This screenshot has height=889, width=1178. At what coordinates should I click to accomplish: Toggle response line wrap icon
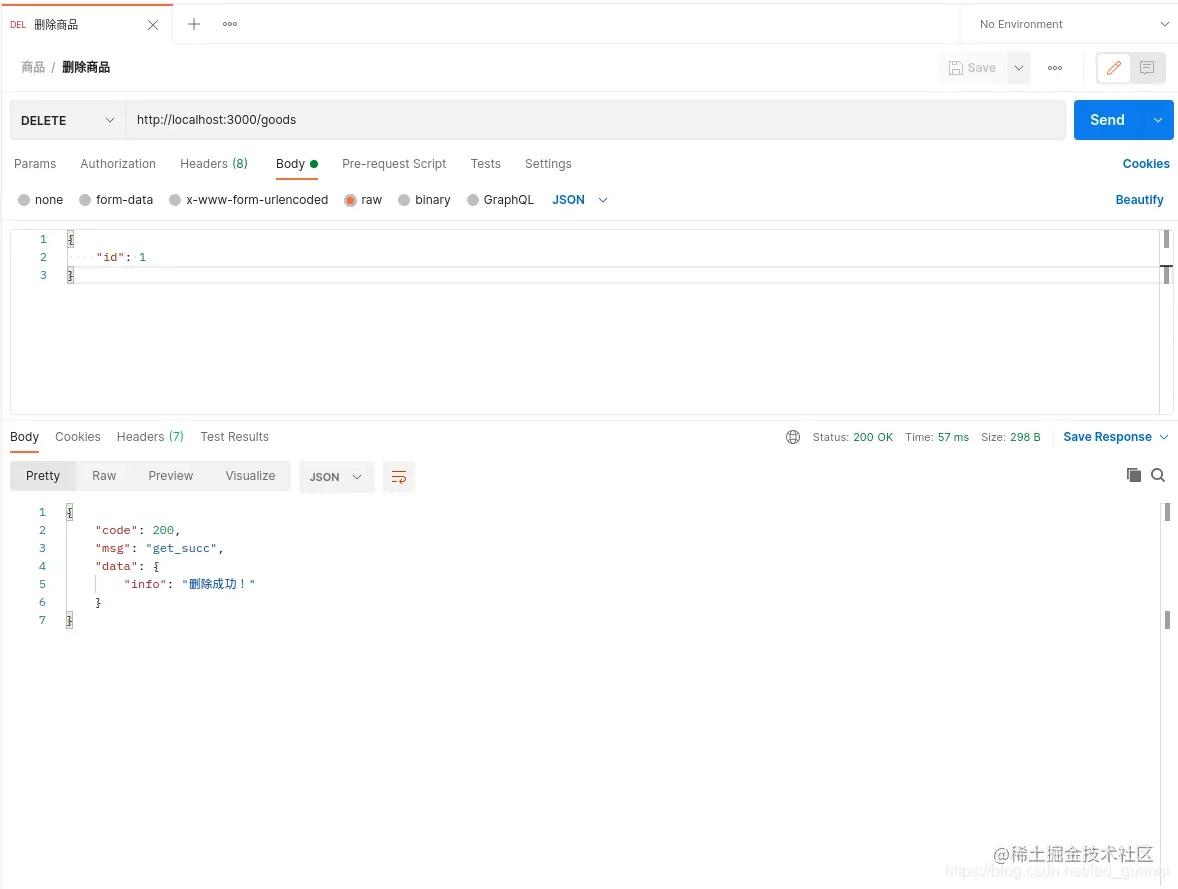point(399,476)
